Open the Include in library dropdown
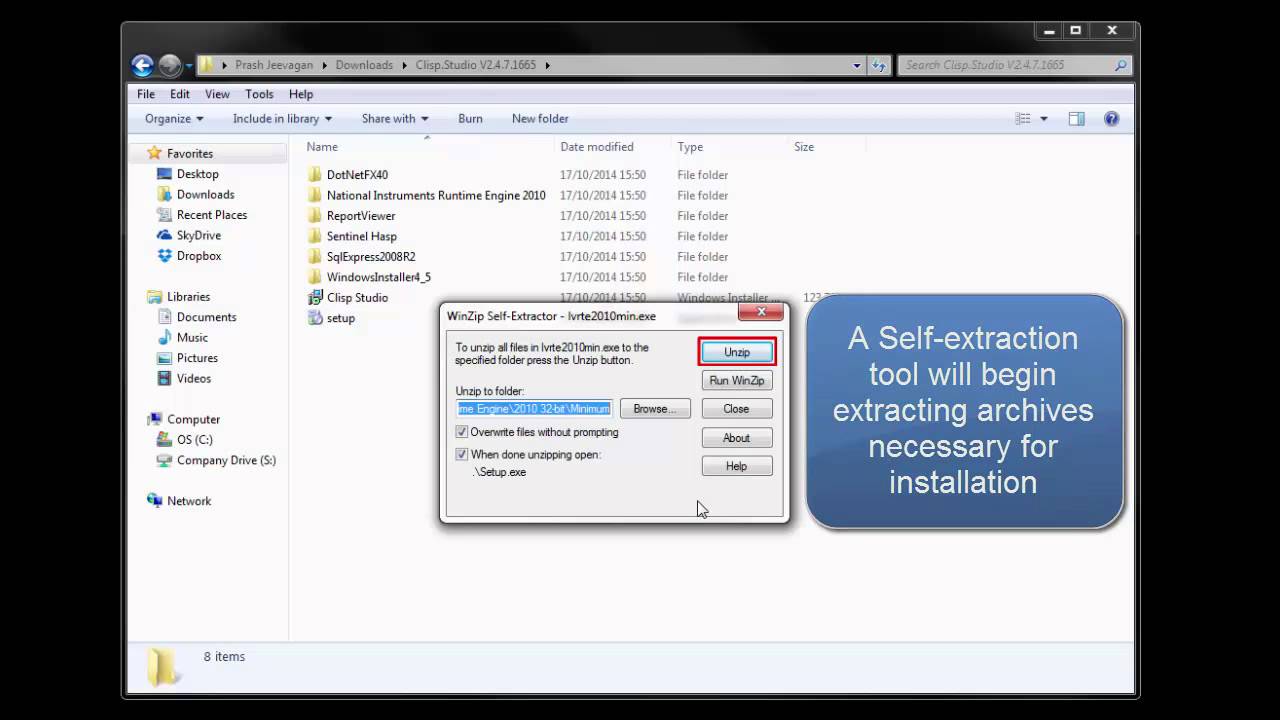 tap(282, 118)
